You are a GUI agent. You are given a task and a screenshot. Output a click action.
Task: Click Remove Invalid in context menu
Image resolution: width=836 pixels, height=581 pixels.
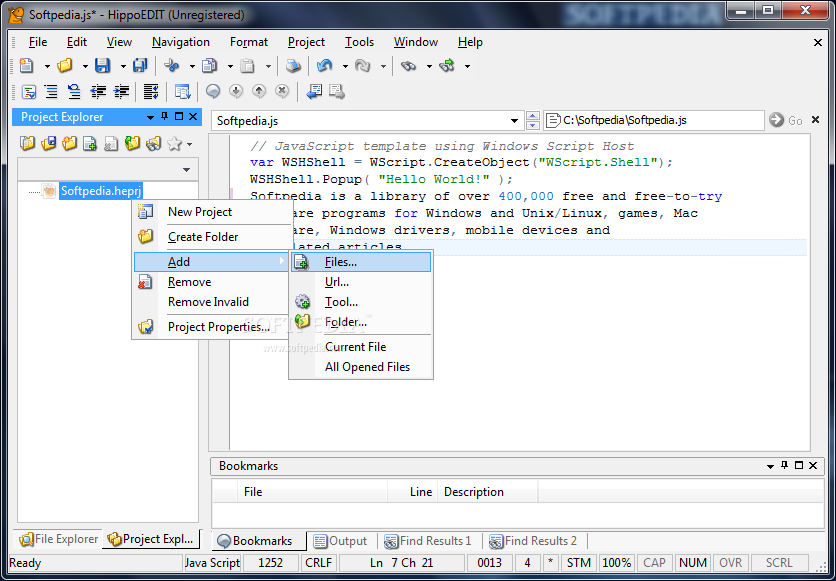(212, 302)
